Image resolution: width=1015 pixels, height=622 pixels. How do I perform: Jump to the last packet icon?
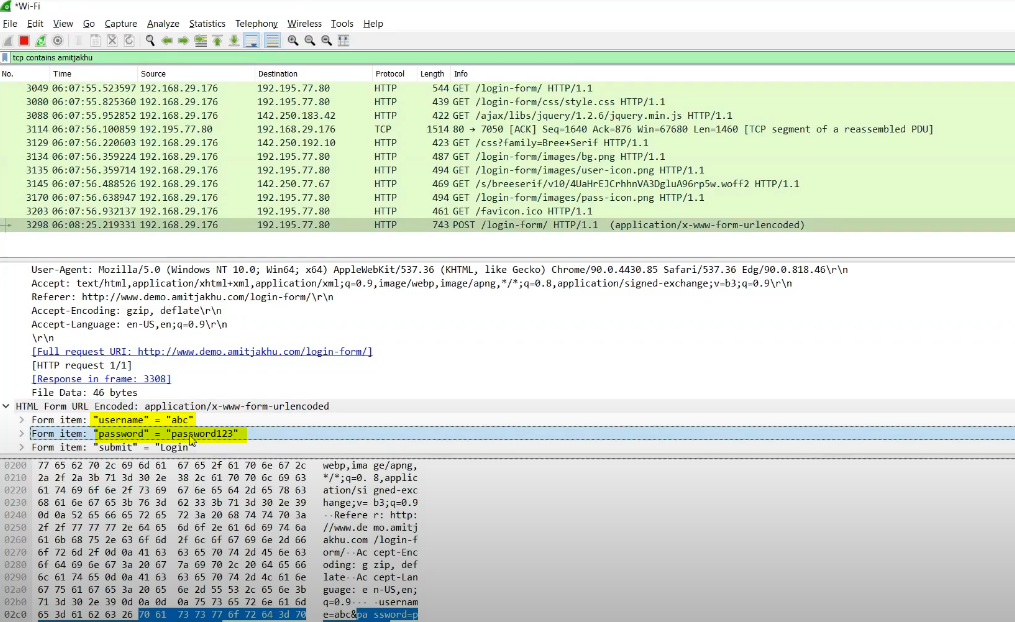[x=234, y=41]
